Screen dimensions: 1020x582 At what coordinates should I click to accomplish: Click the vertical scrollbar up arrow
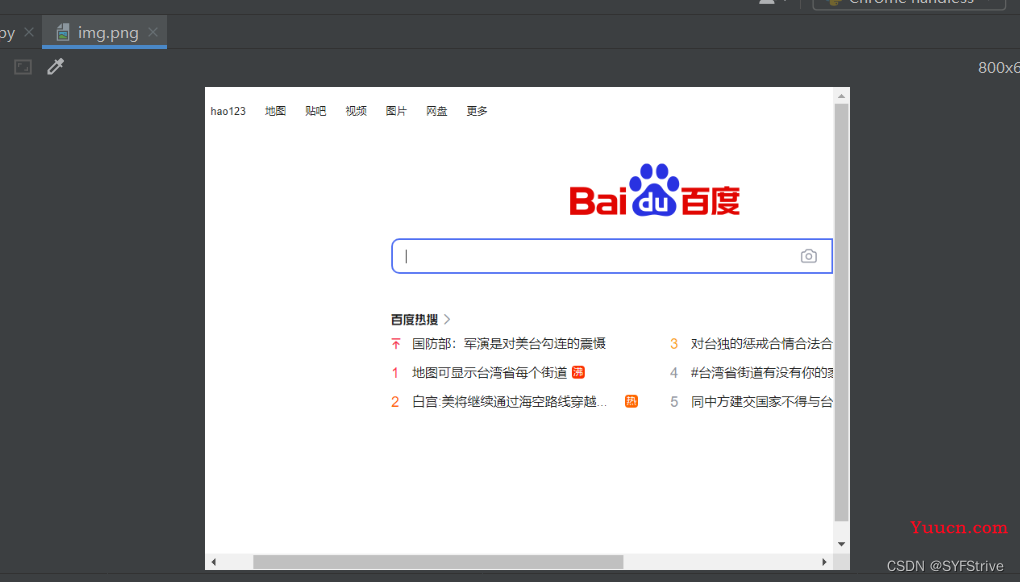pyautogui.click(x=842, y=96)
